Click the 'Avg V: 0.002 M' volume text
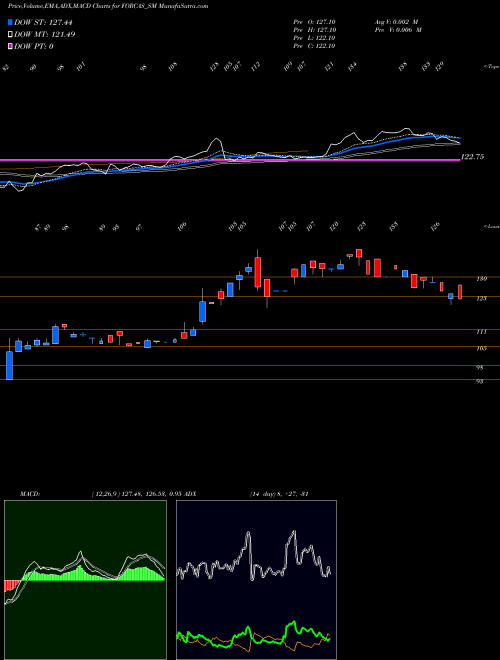 [398, 22]
